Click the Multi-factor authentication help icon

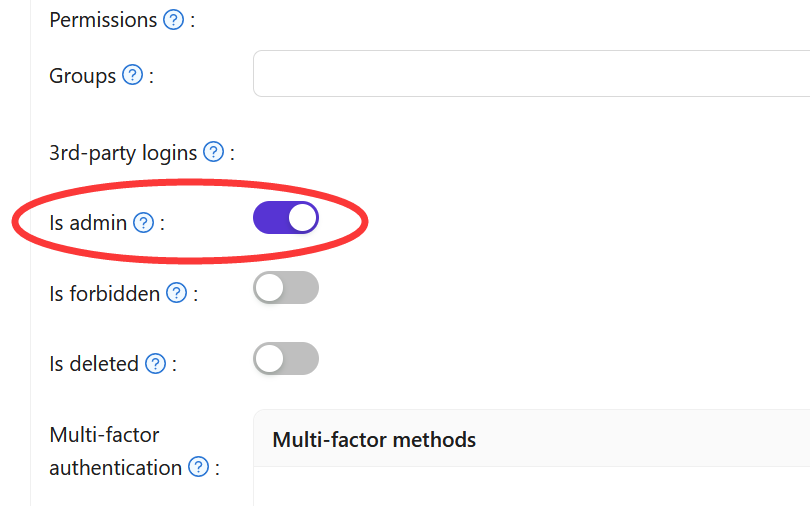coord(198,467)
